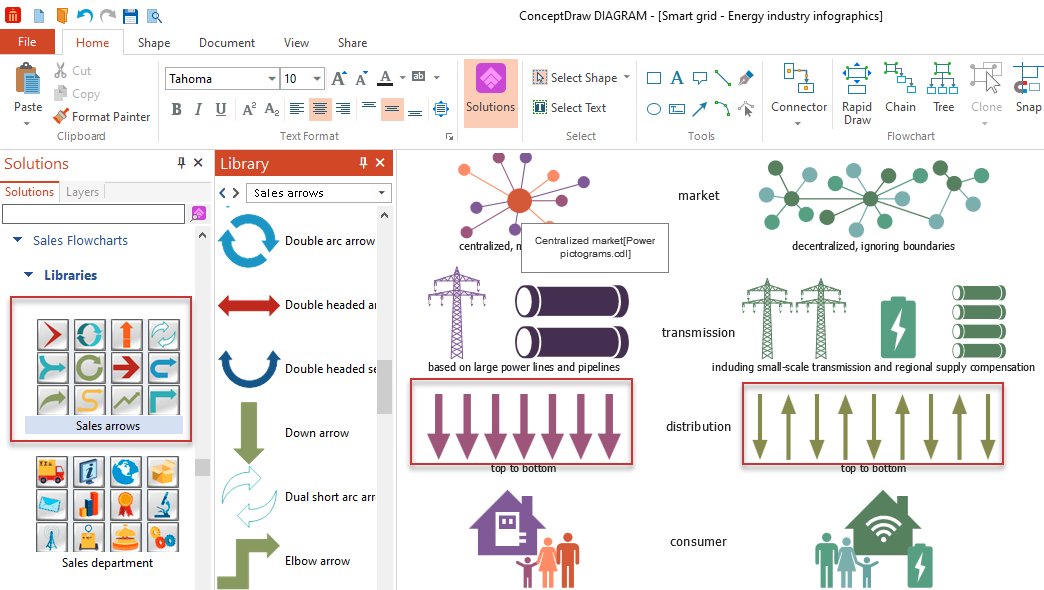
Task: Select the Ellipse drawing tool
Action: [654, 109]
